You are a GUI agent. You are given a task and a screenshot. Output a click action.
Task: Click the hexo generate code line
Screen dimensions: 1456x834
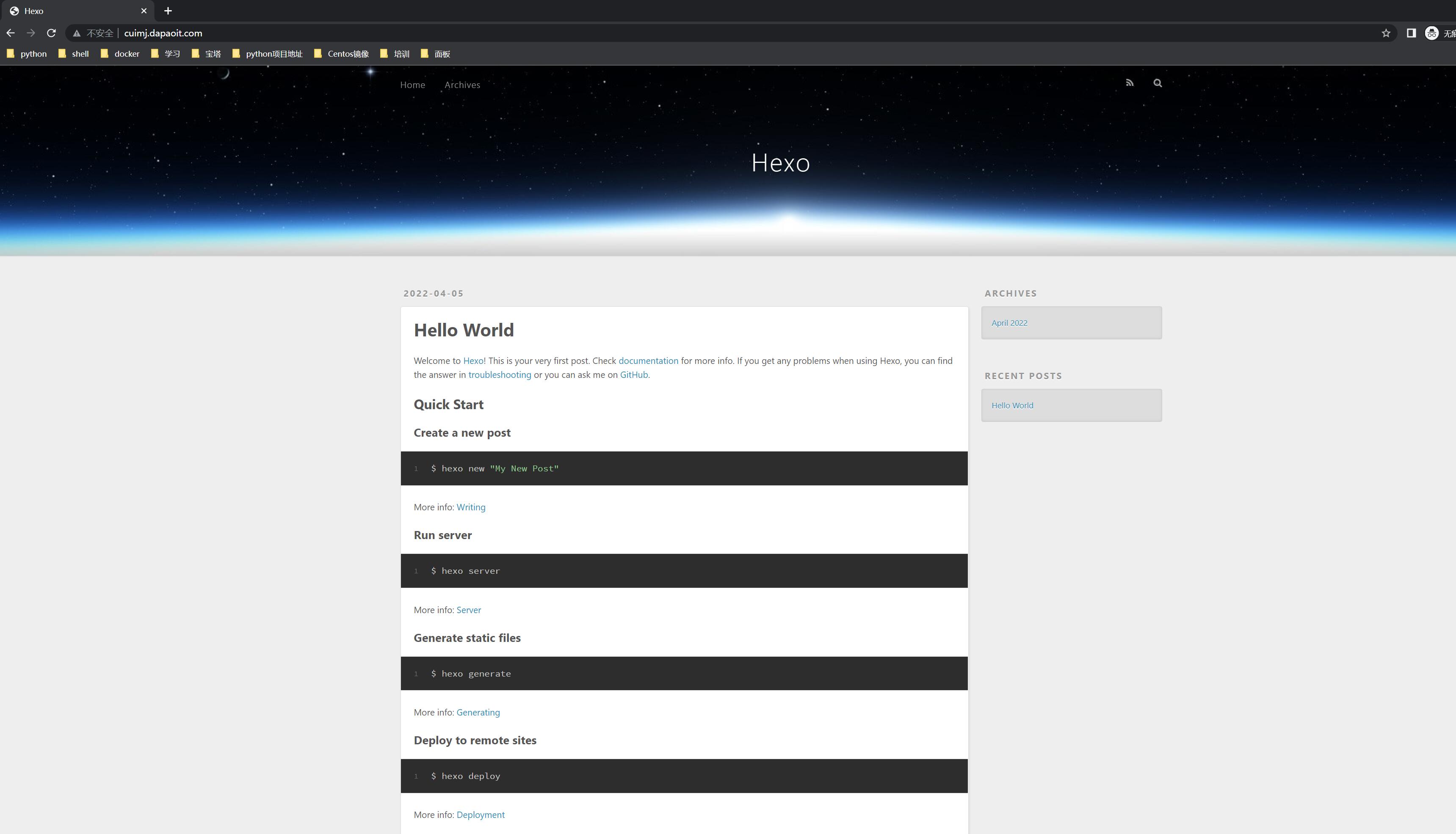(471, 674)
